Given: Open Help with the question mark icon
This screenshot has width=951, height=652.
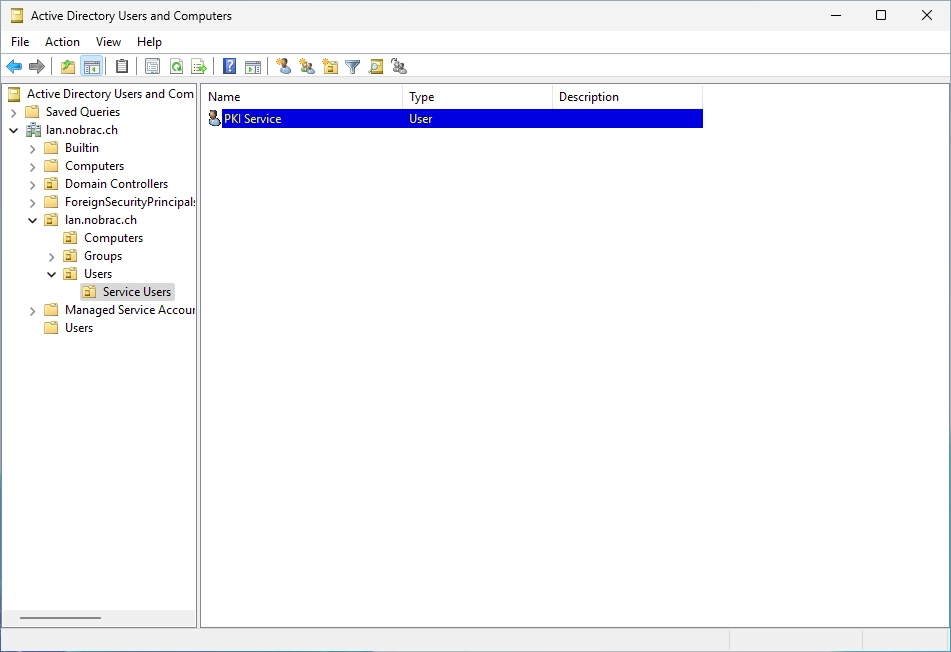Looking at the screenshot, I should [x=229, y=67].
